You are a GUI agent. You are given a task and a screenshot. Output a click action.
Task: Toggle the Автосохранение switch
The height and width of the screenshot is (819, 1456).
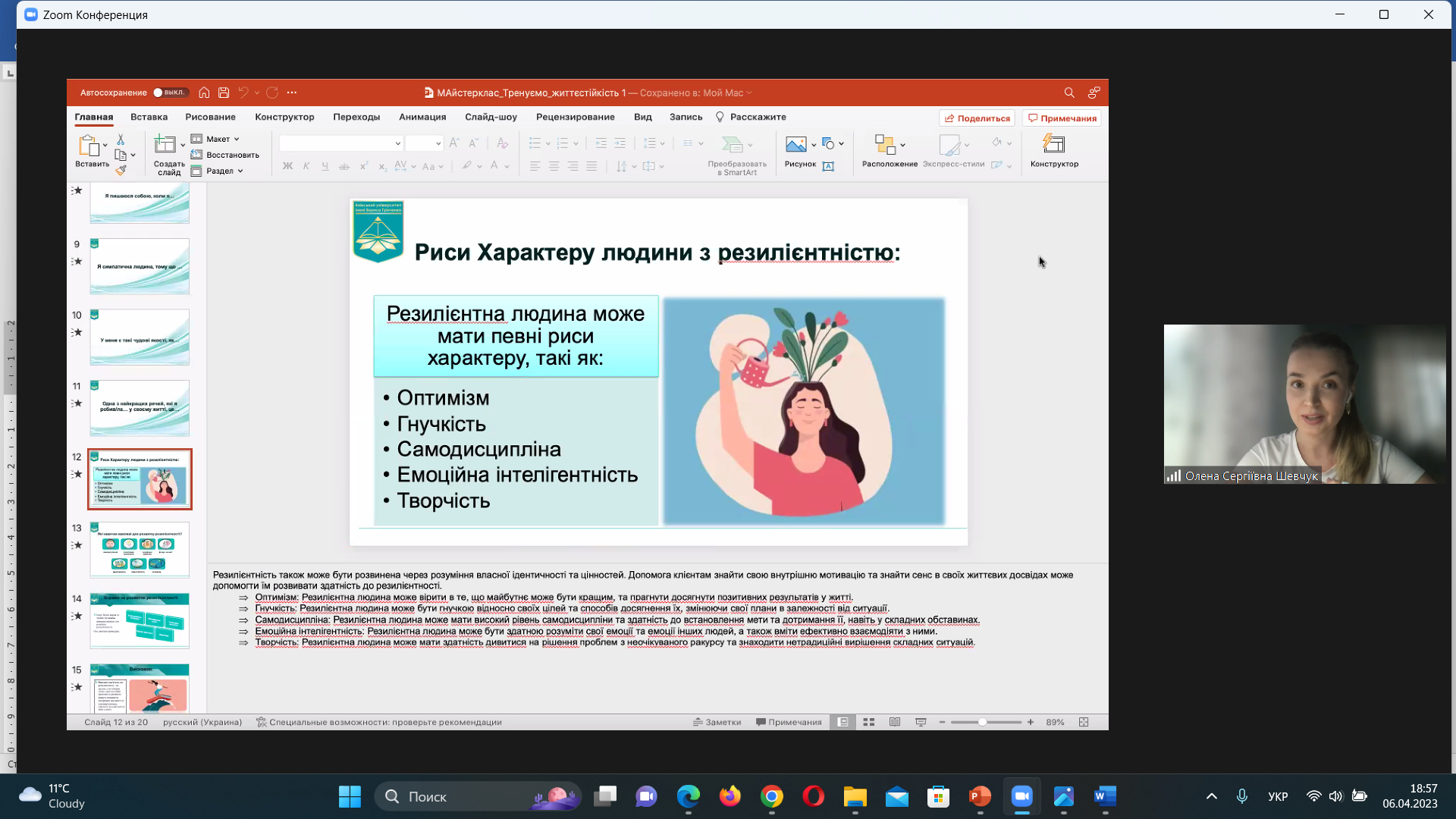coord(169,93)
